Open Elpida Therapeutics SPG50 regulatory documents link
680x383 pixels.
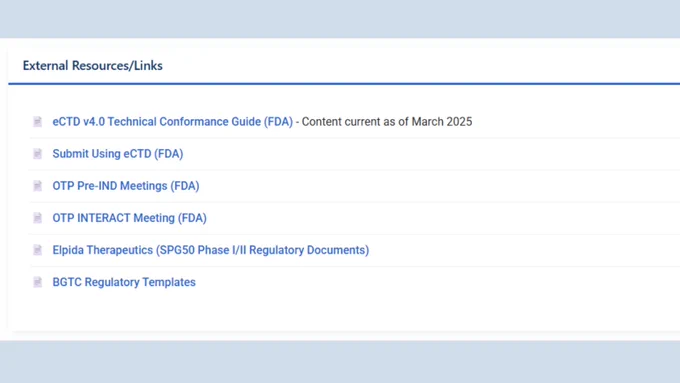pos(211,250)
